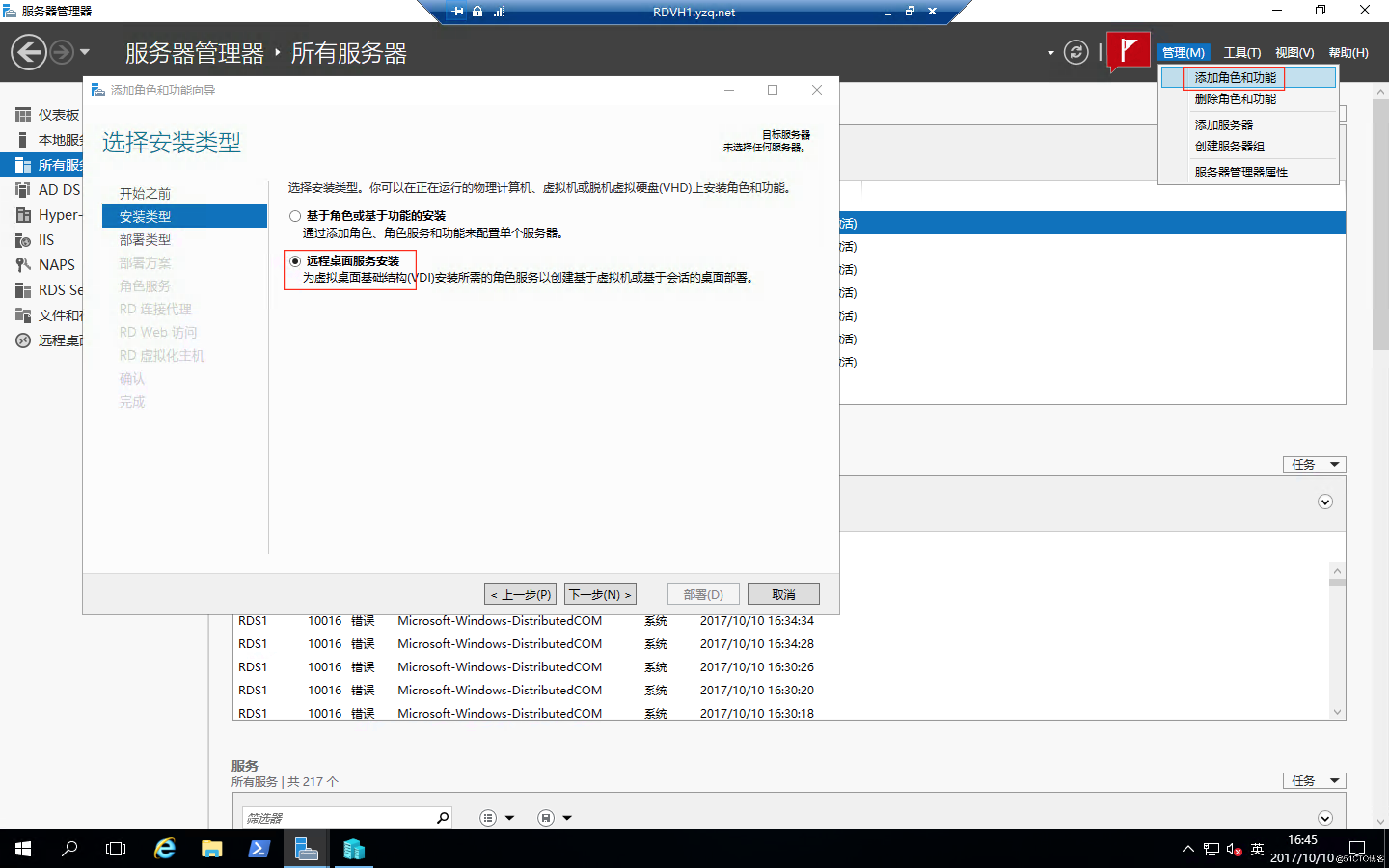Select the 所有服务器 sidebar icon
The width and height of the screenshot is (1389, 868).
23,165
